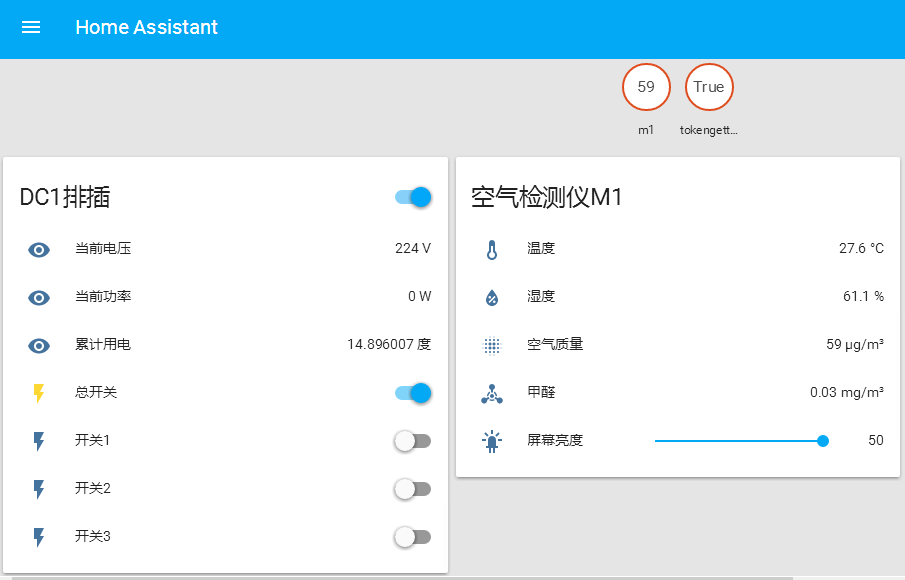
Task: Open the 当前电压 entity label
Action: tap(103, 249)
